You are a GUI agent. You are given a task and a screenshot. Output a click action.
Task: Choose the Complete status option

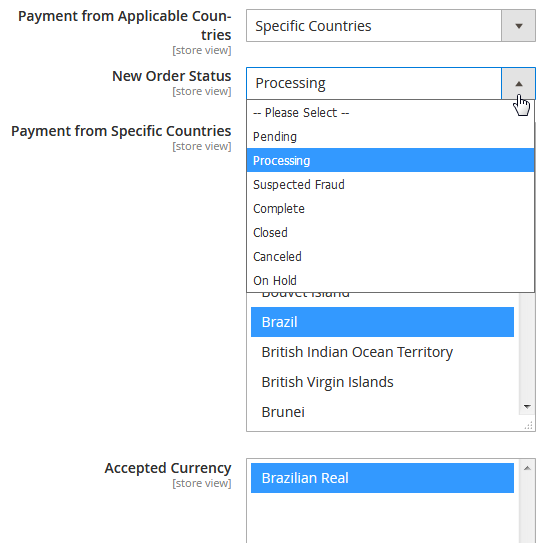[x=390, y=208]
